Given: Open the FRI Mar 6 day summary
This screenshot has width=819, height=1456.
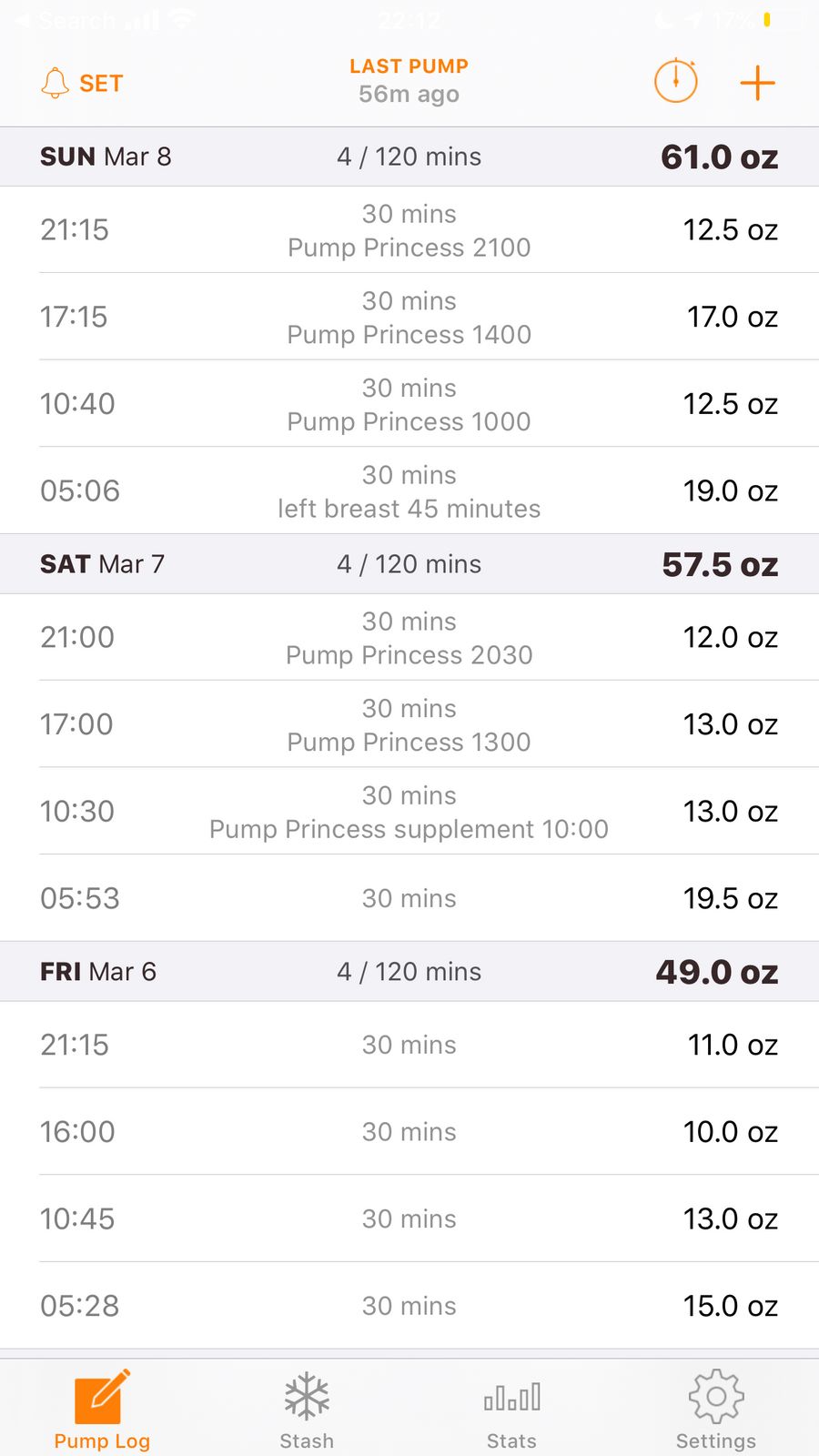Looking at the screenshot, I should tap(409, 972).
